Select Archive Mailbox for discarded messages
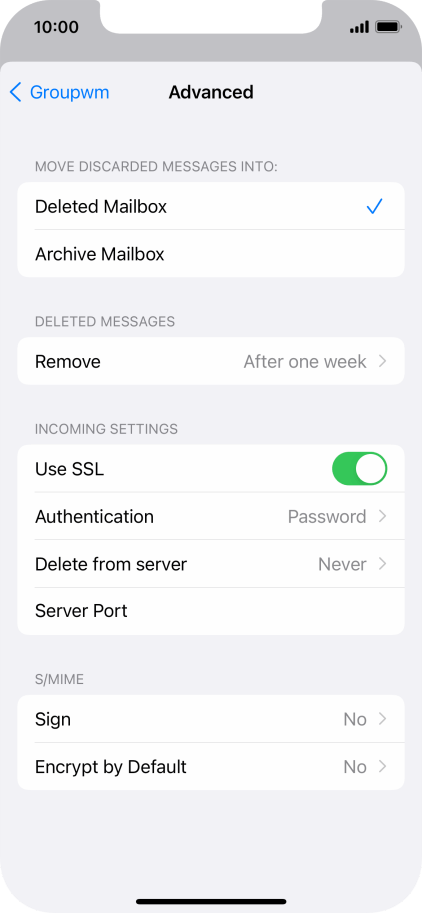Viewport: 422px width, 913px height. (211, 254)
